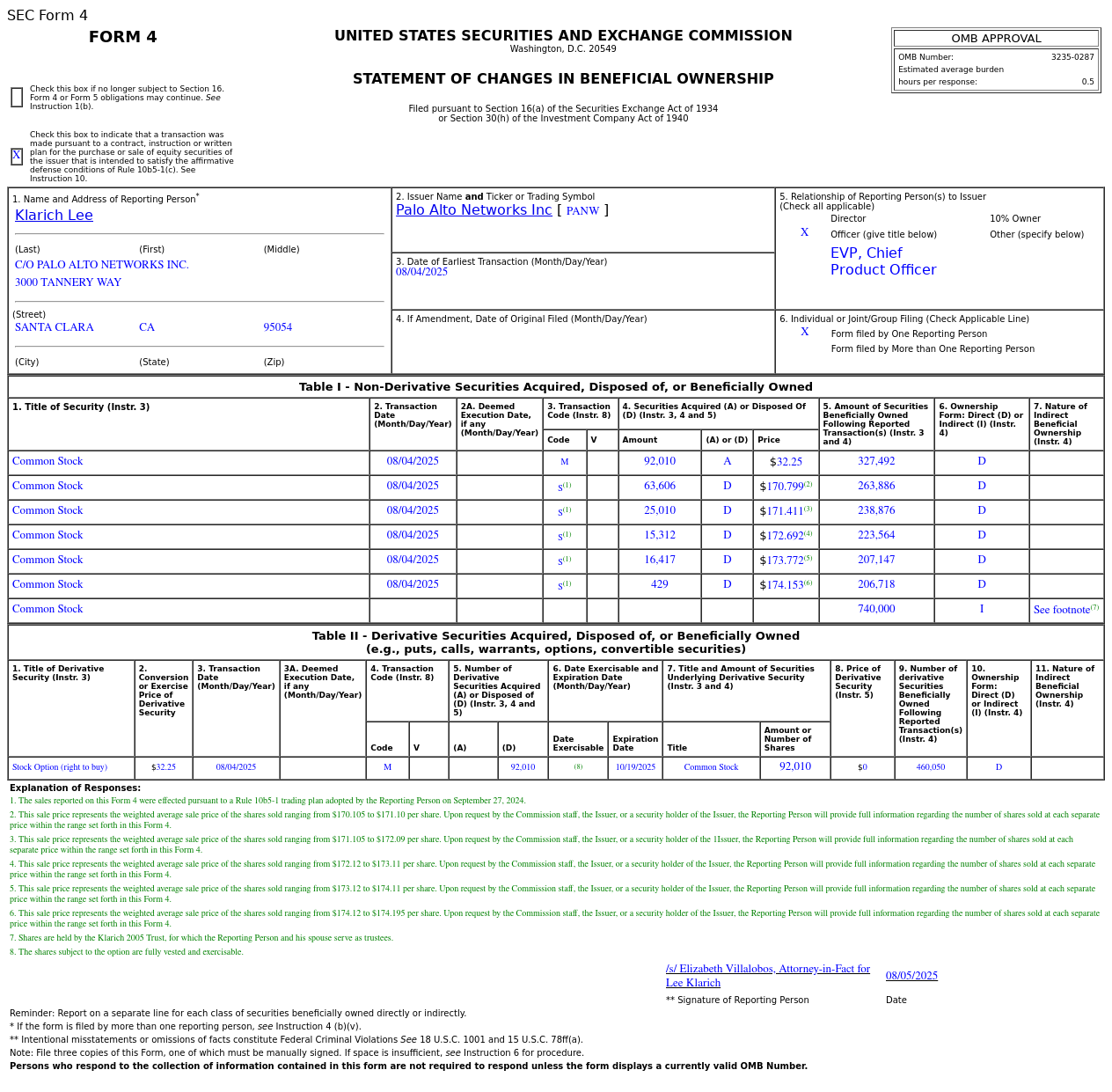
Task: Click footnote (8) under Date Exercisable
Action: [x=578, y=767]
